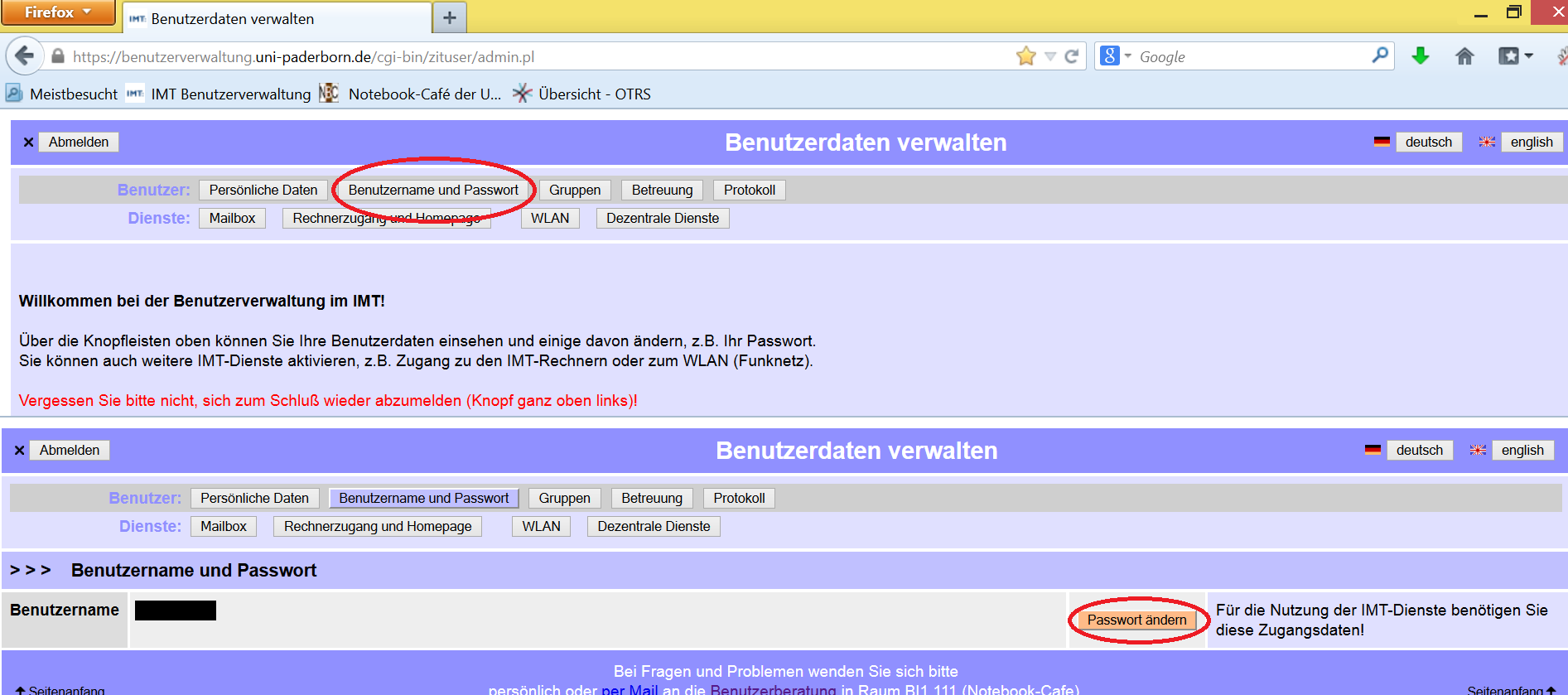Select the Benutzerdaten verwalten browser tab

pyautogui.click(x=277, y=18)
